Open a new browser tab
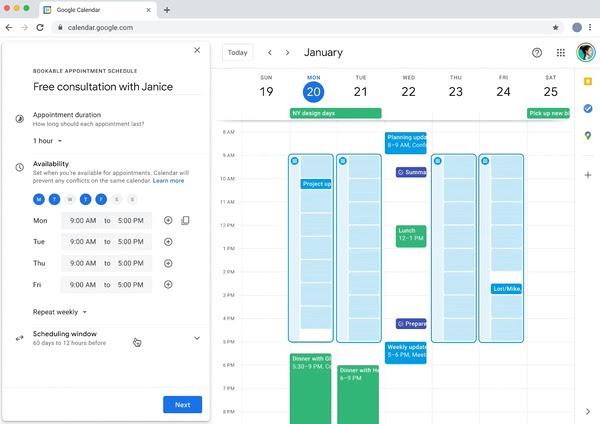 coord(167,10)
